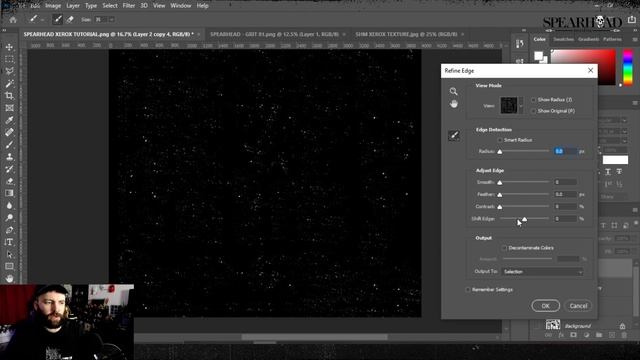Click the hue spectrum strip in Color panel
This screenshot has height=360, width=640.
628,67
